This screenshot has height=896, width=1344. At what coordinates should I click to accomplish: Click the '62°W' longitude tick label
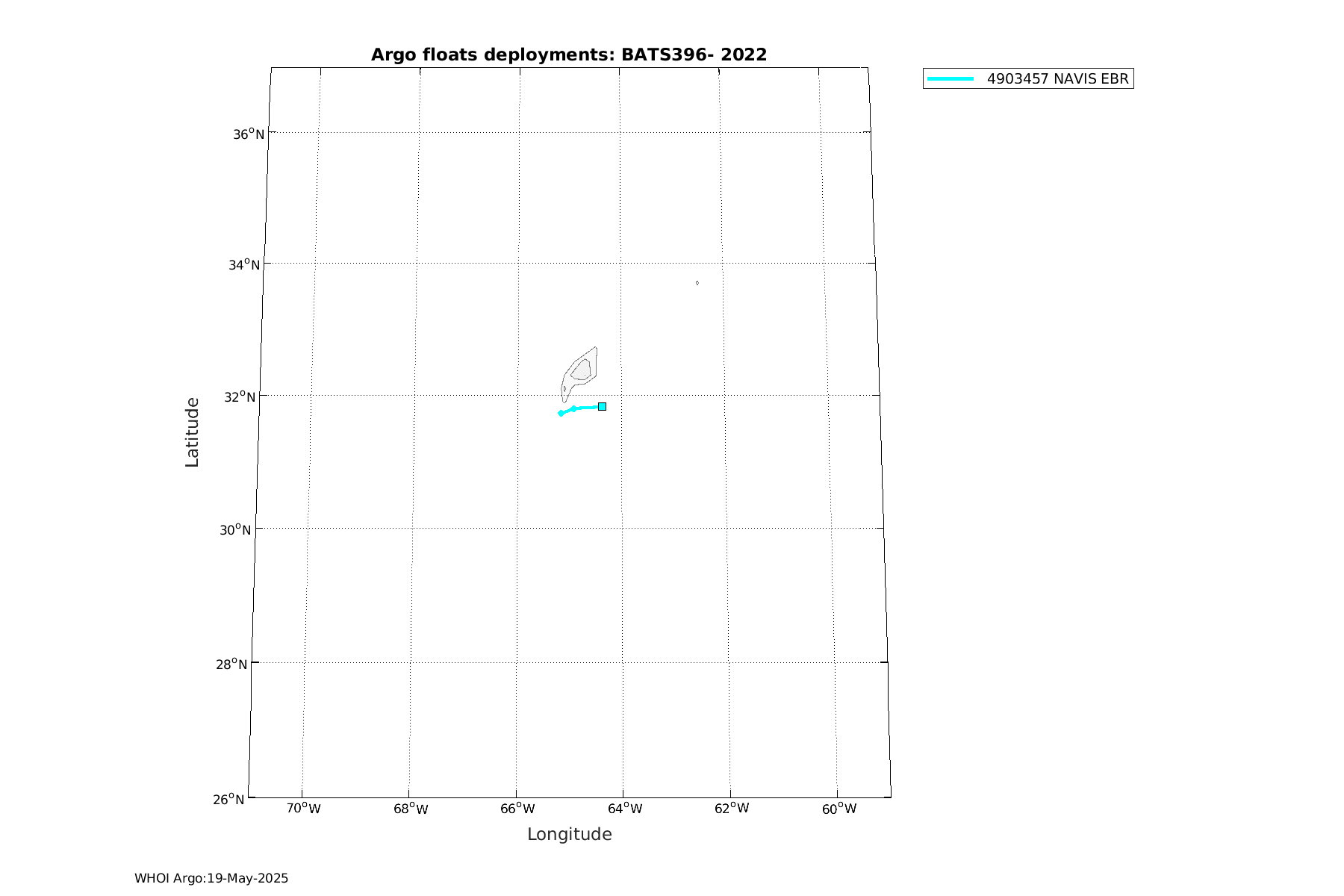tap(732, 809)
